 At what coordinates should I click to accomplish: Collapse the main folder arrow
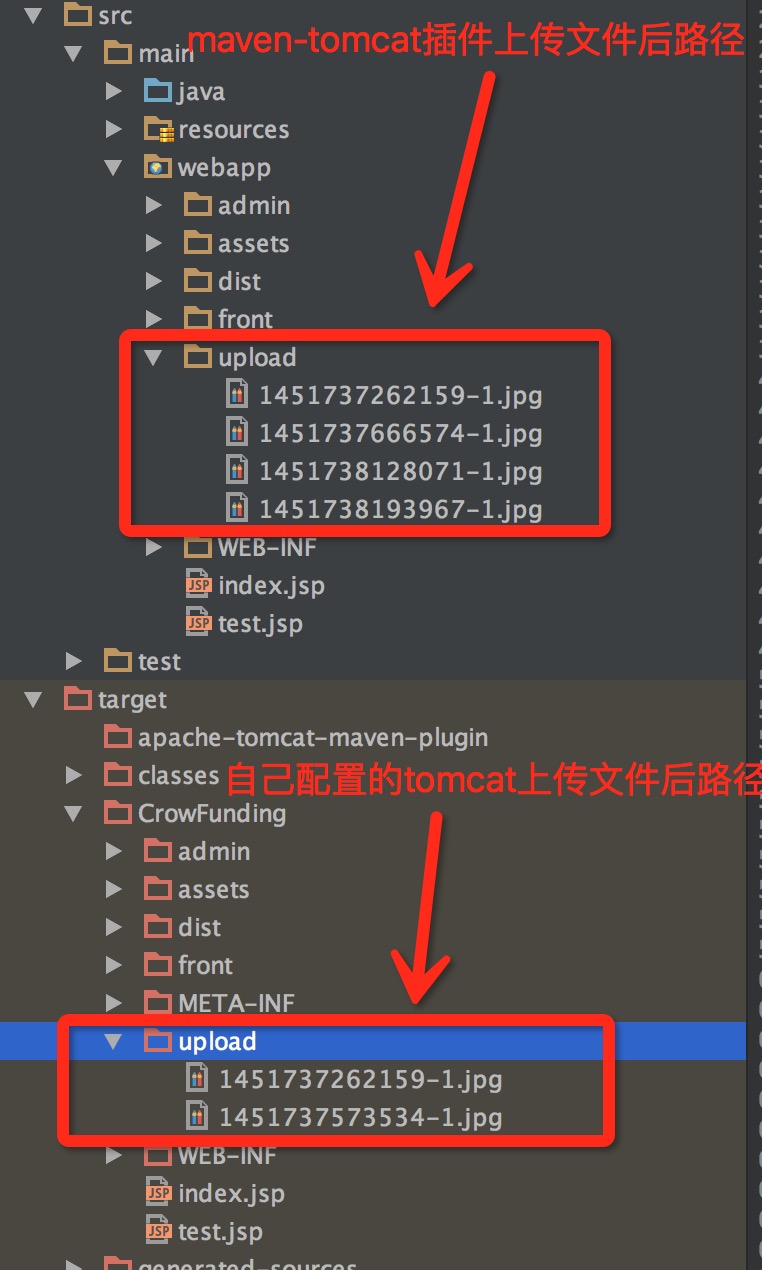click(x=73, y=53)
